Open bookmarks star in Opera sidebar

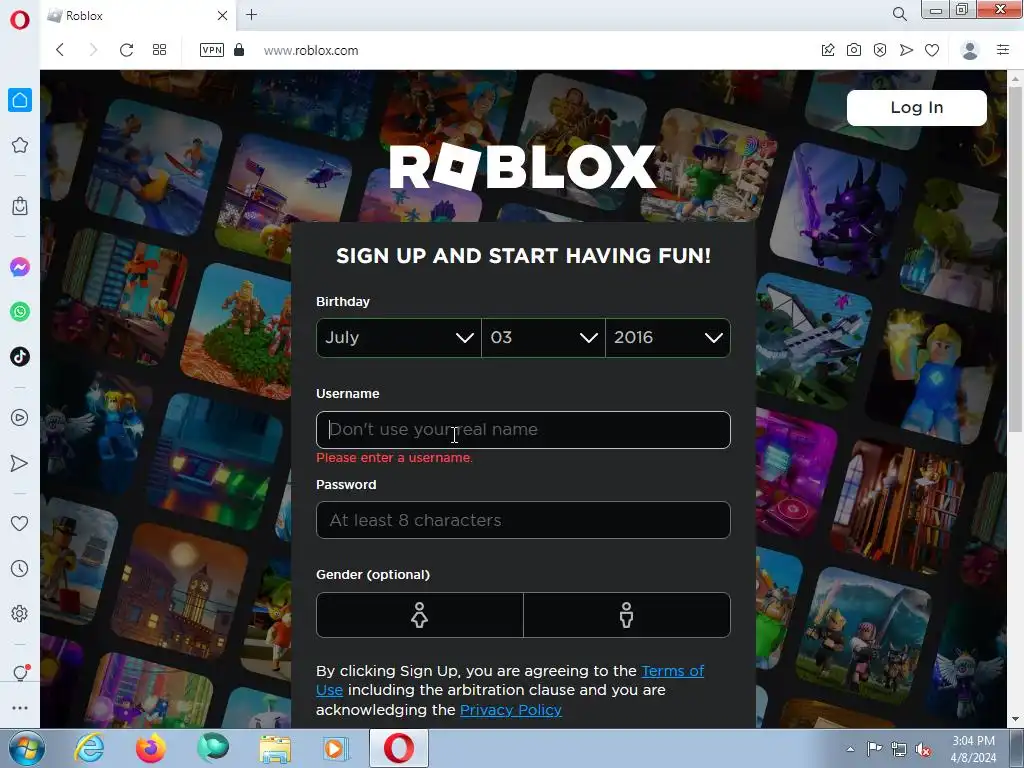(x=20, y=145)
